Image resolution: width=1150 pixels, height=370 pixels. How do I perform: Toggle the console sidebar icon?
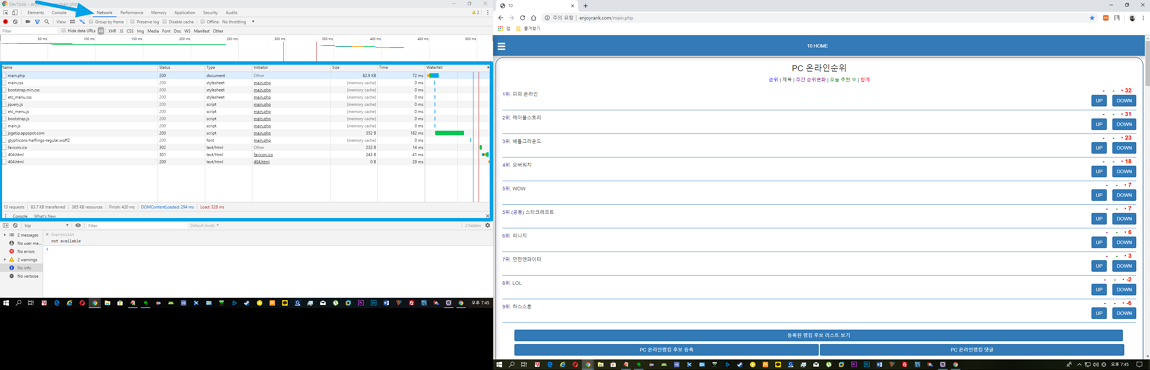click(x=6, y=225)
